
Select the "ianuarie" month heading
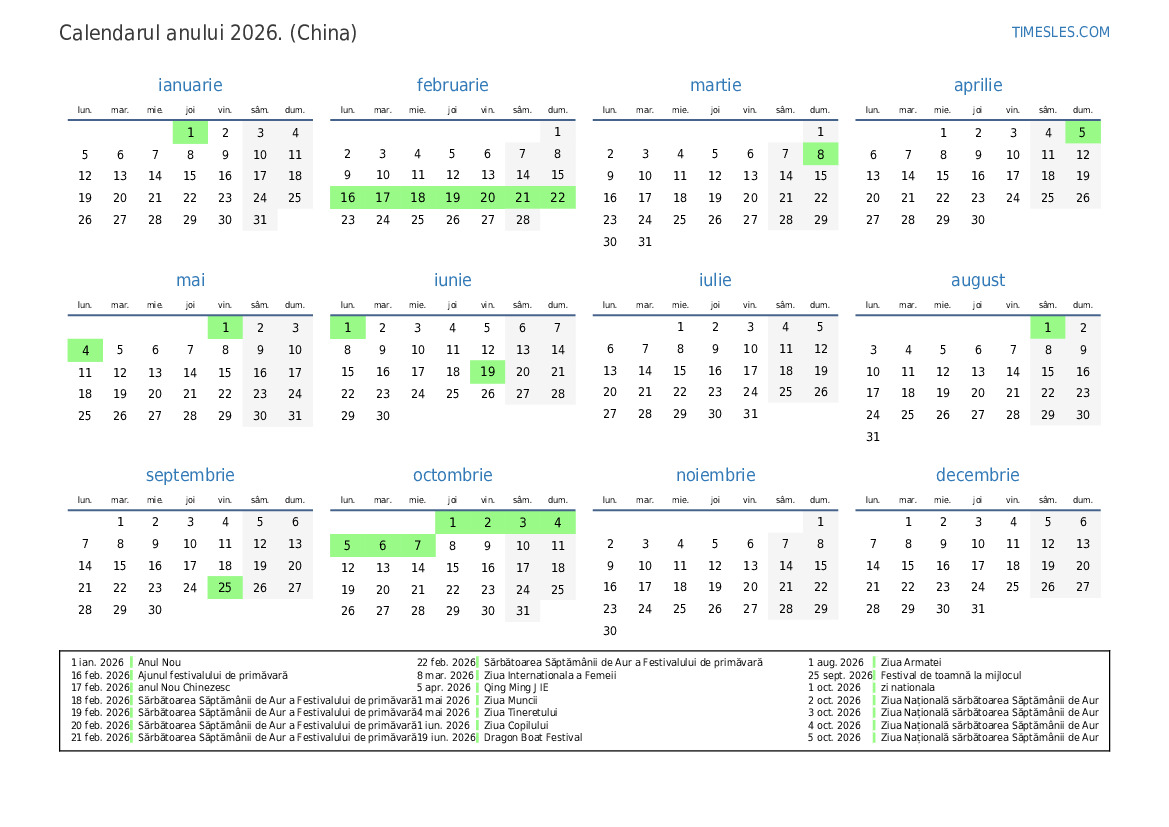point(190,85)
